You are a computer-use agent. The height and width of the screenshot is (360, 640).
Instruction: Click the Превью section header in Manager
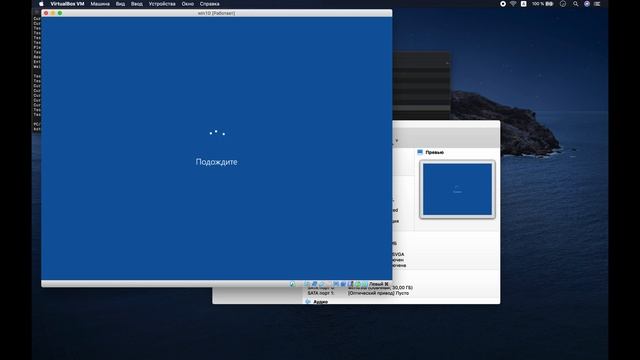pyautogui.click(x=434, y=152)
